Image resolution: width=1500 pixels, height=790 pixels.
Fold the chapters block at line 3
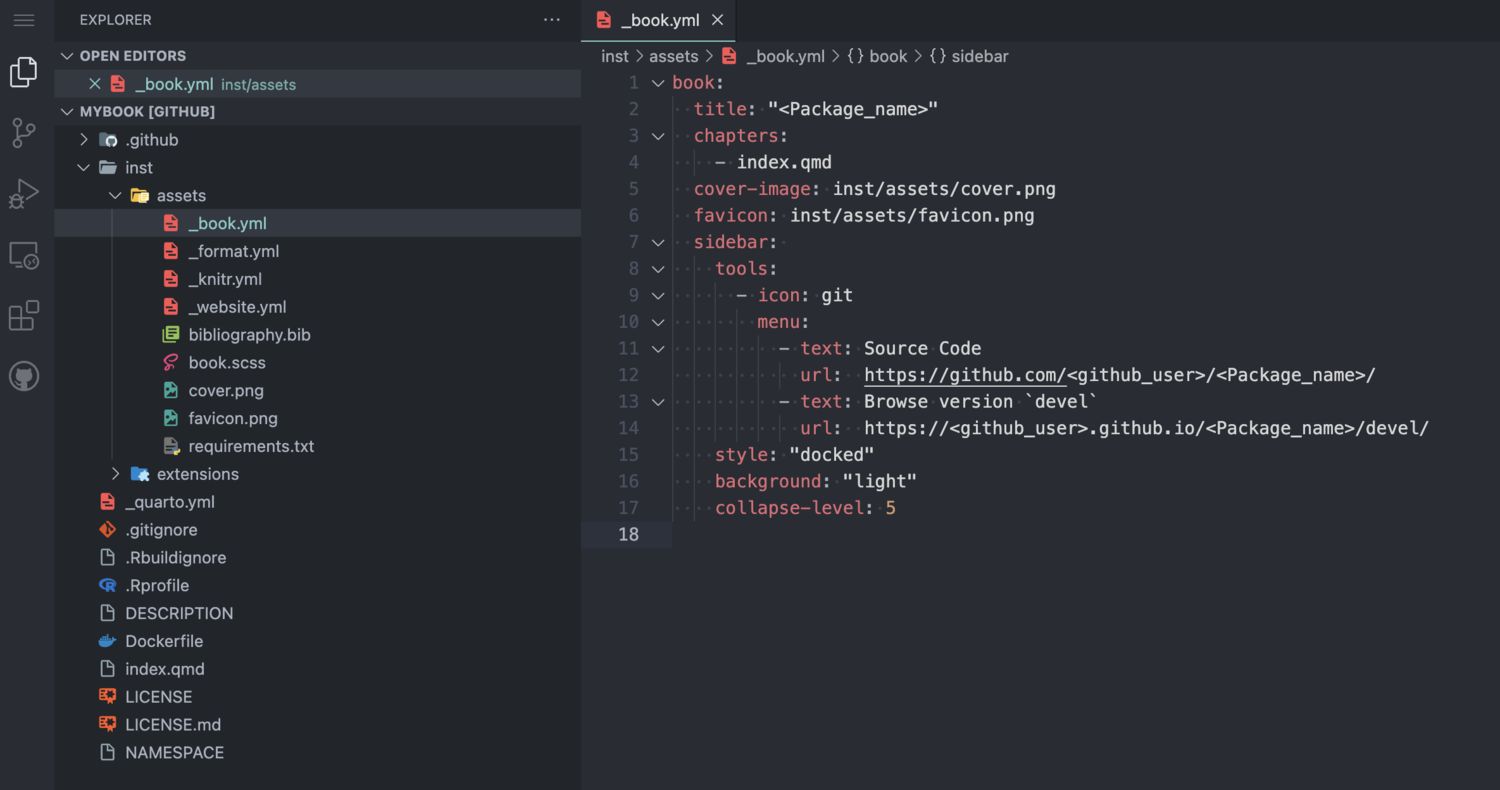pos(658,136)
